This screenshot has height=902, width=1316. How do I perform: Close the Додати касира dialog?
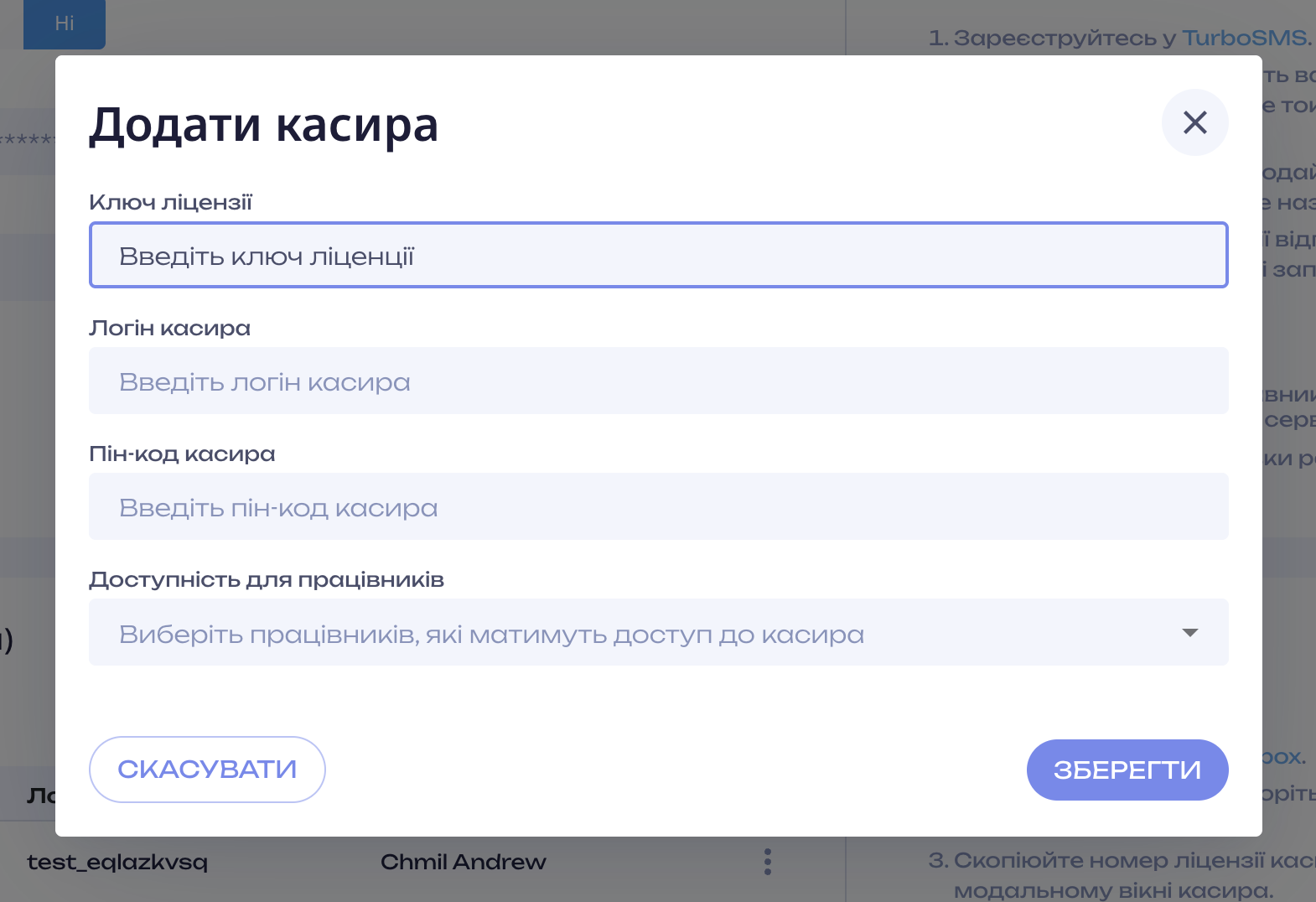1194,122
